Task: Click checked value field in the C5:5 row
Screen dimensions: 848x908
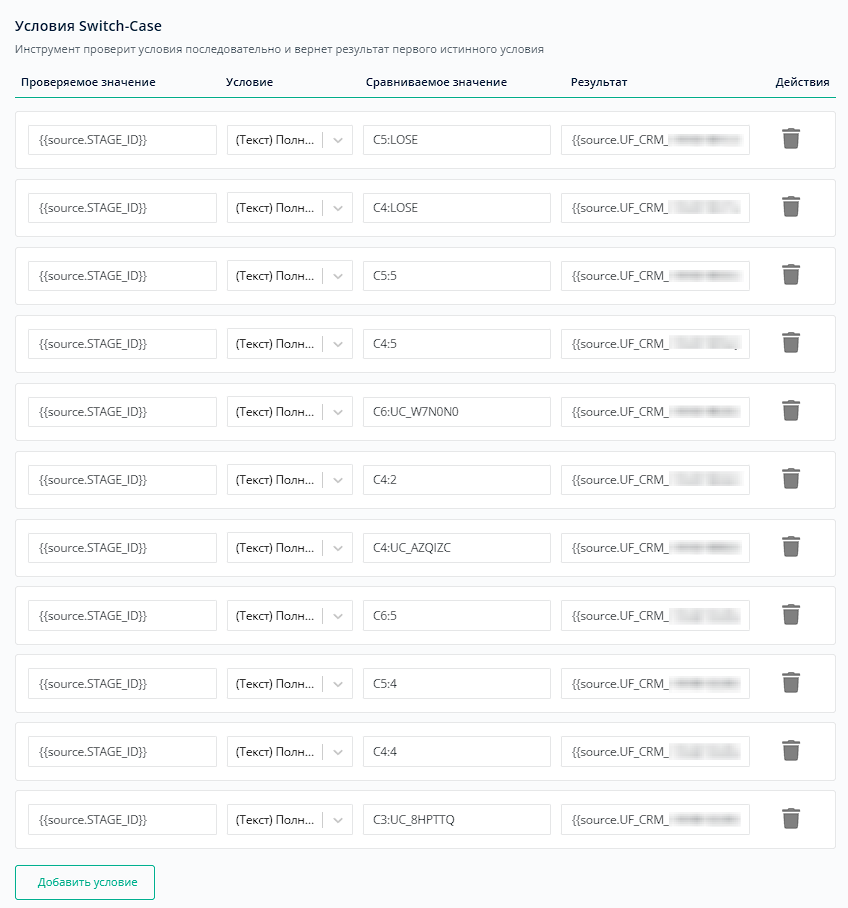Action: tap(122, 276)
